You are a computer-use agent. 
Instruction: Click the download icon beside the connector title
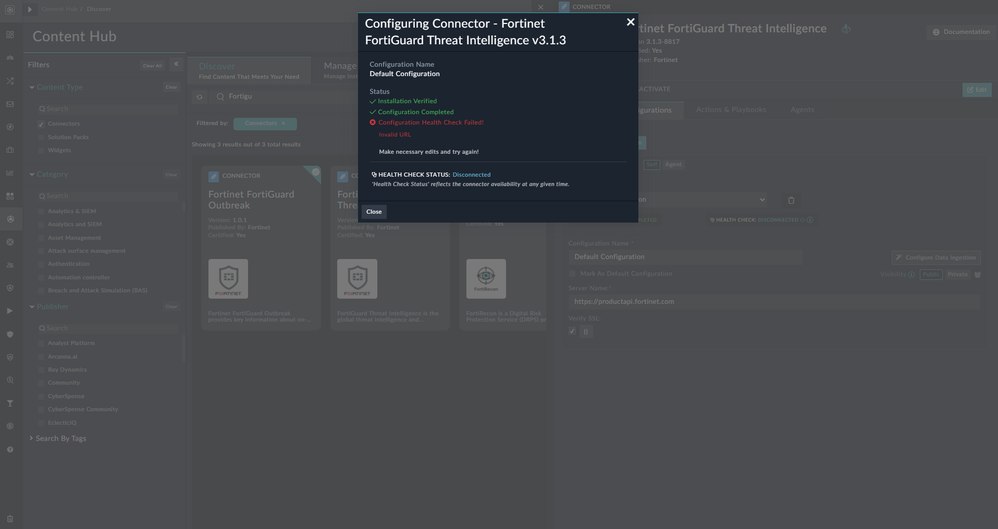(x=846, y=29)
